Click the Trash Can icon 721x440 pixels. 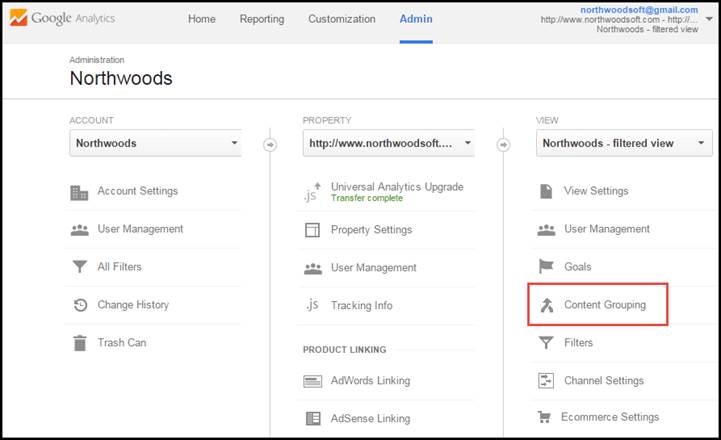[x=80, y=343]
